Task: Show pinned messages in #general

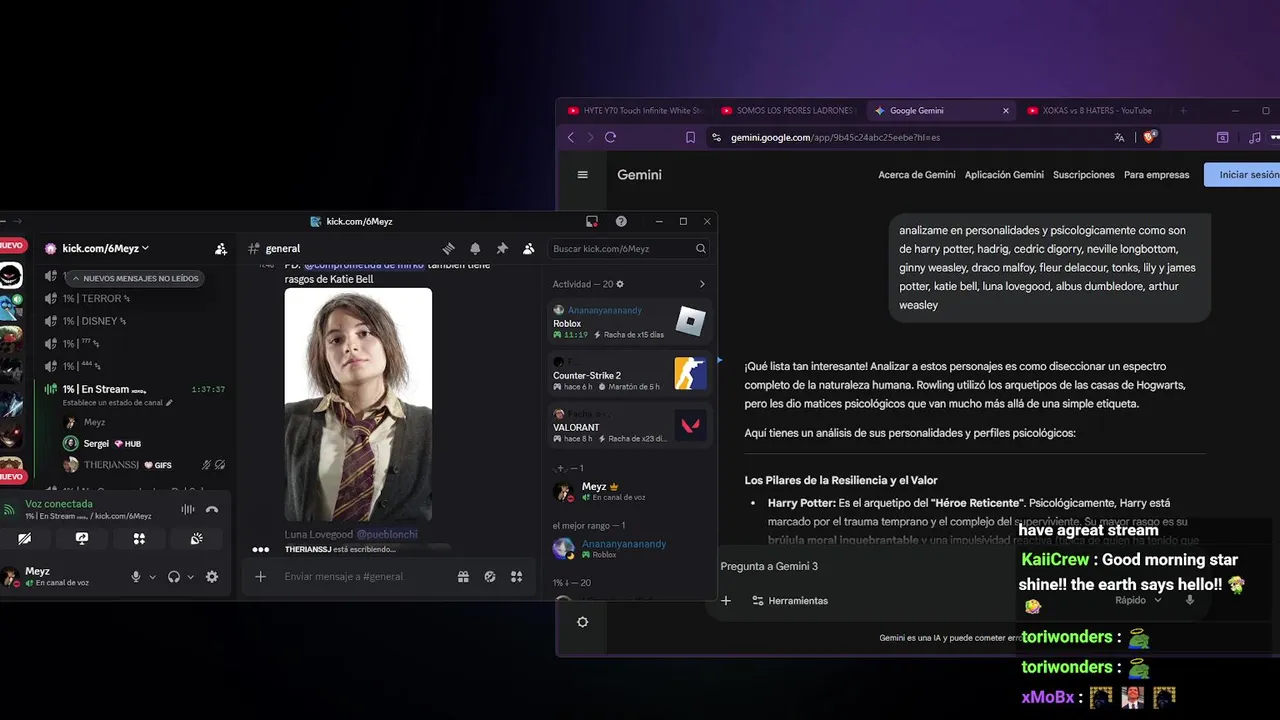Action: 502,248
